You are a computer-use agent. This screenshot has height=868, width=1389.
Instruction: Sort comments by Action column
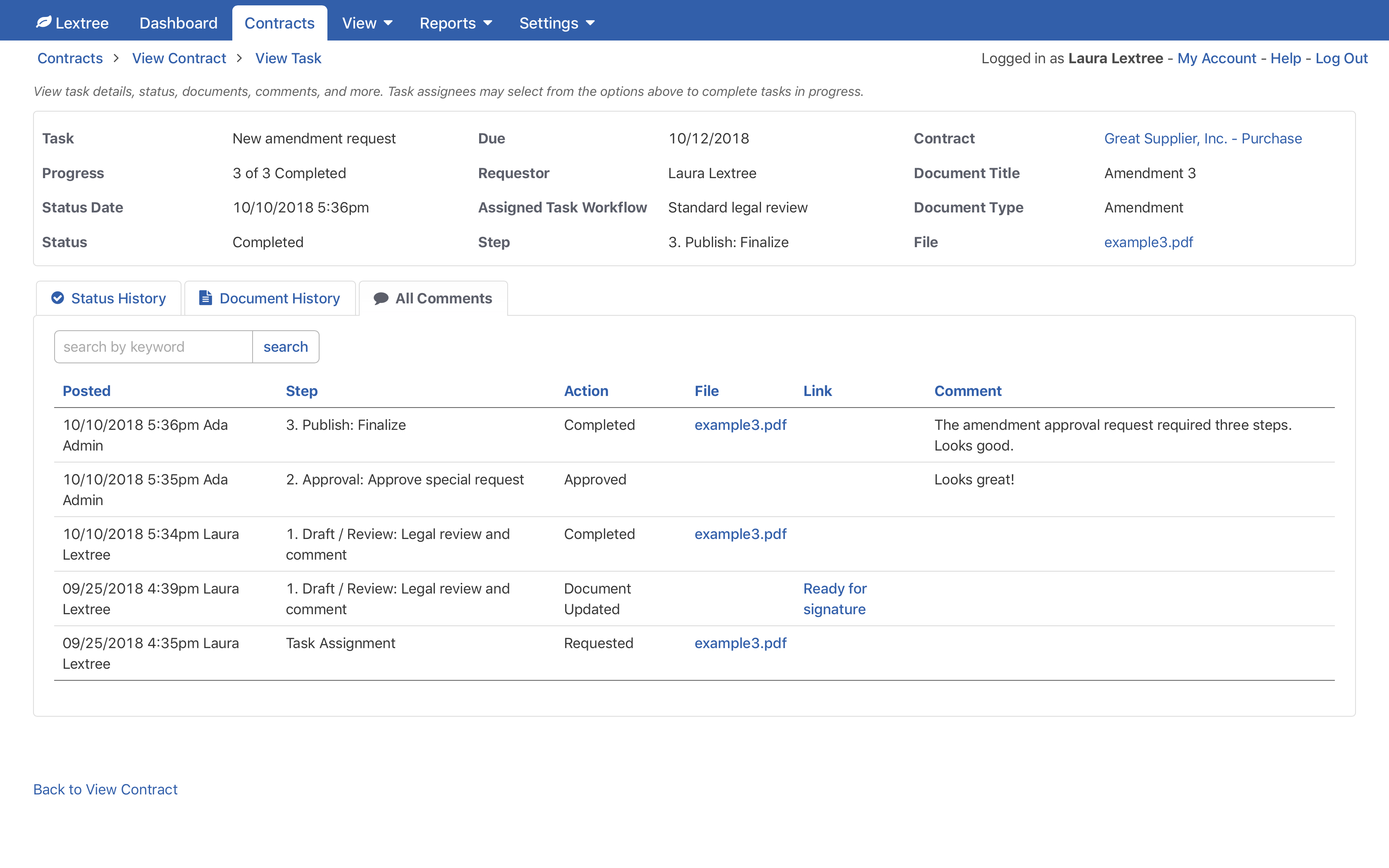point(586,391)
